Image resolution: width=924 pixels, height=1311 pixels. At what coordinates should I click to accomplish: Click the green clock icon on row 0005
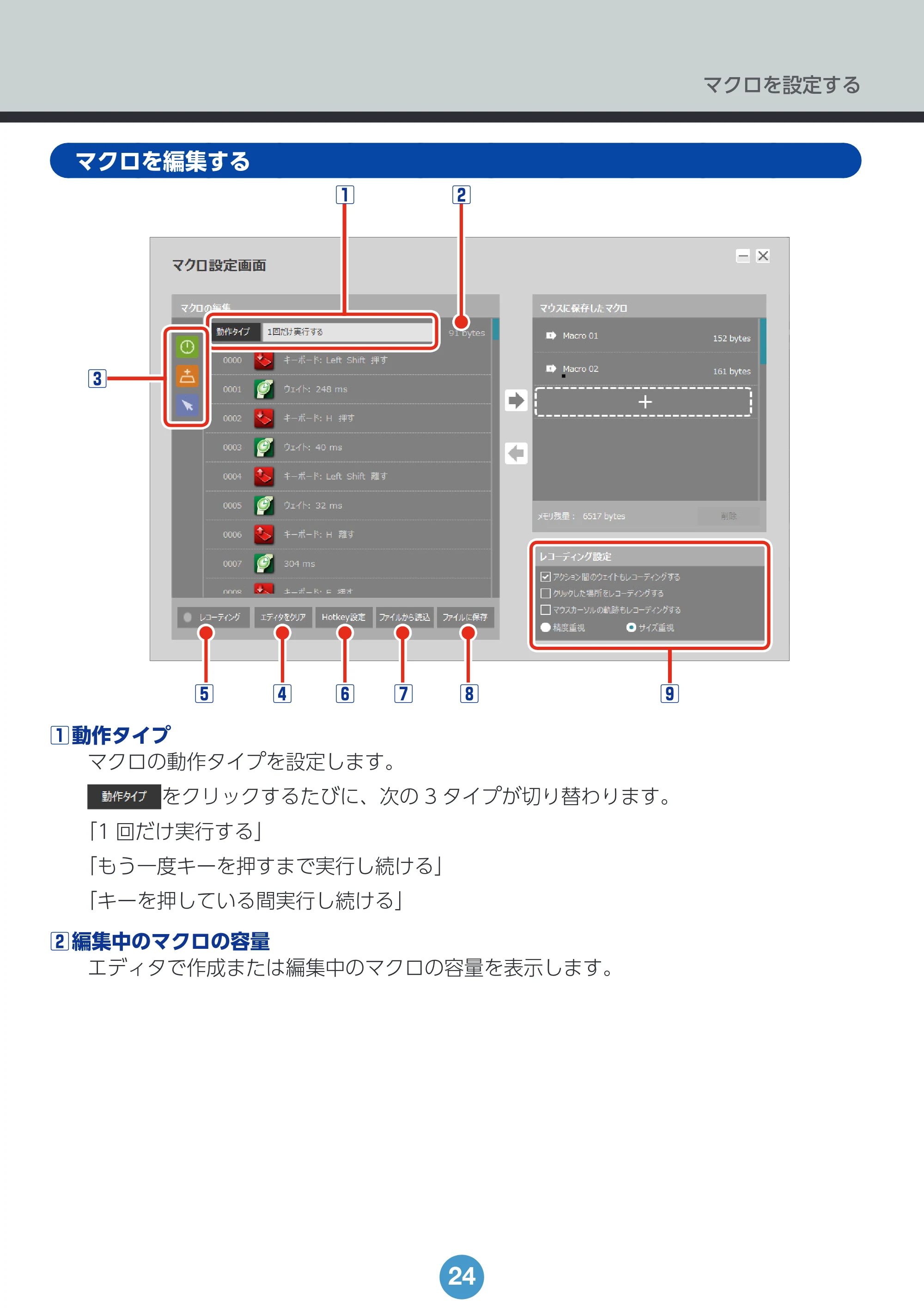point(264,505)
